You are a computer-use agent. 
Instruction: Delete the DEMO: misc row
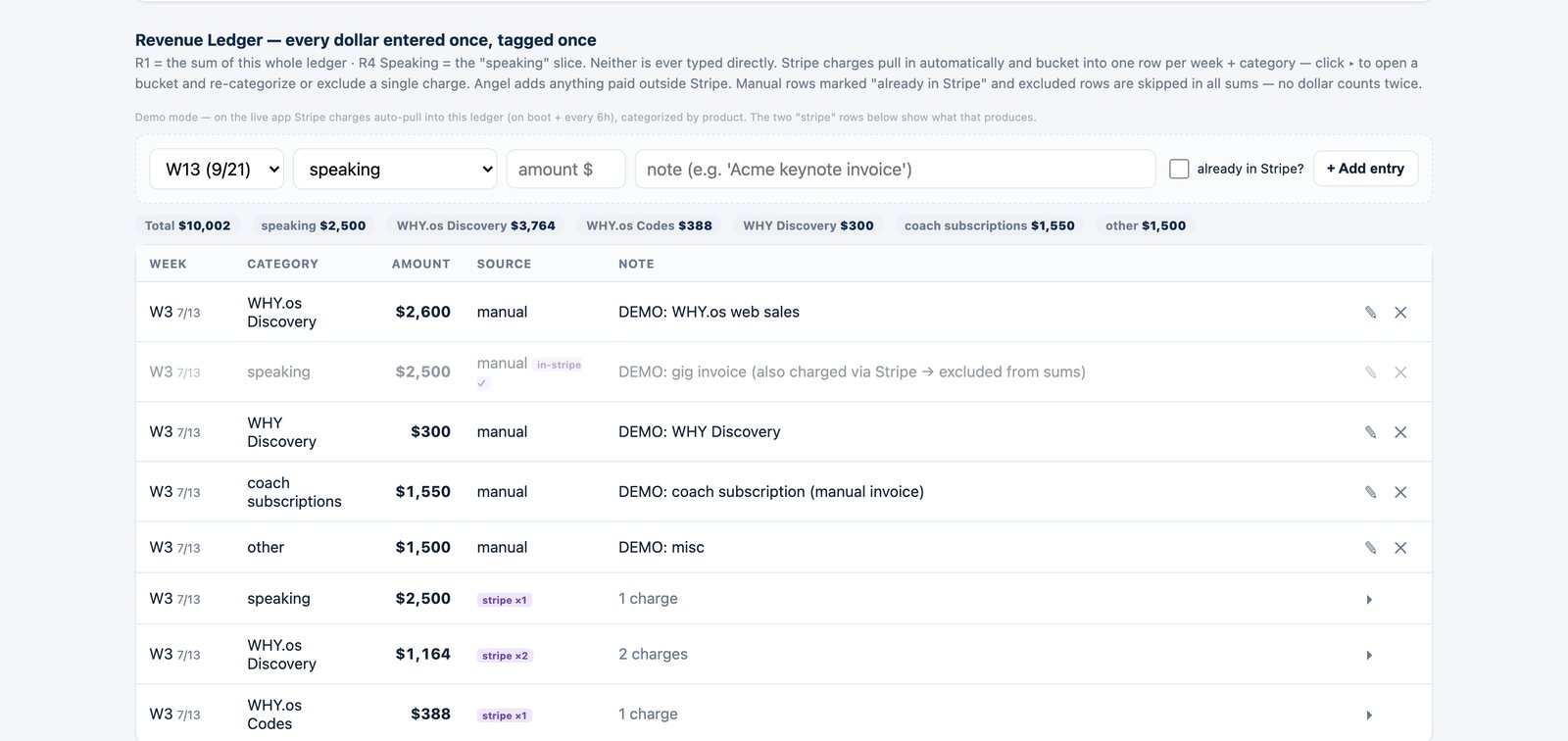point(1400,548)
